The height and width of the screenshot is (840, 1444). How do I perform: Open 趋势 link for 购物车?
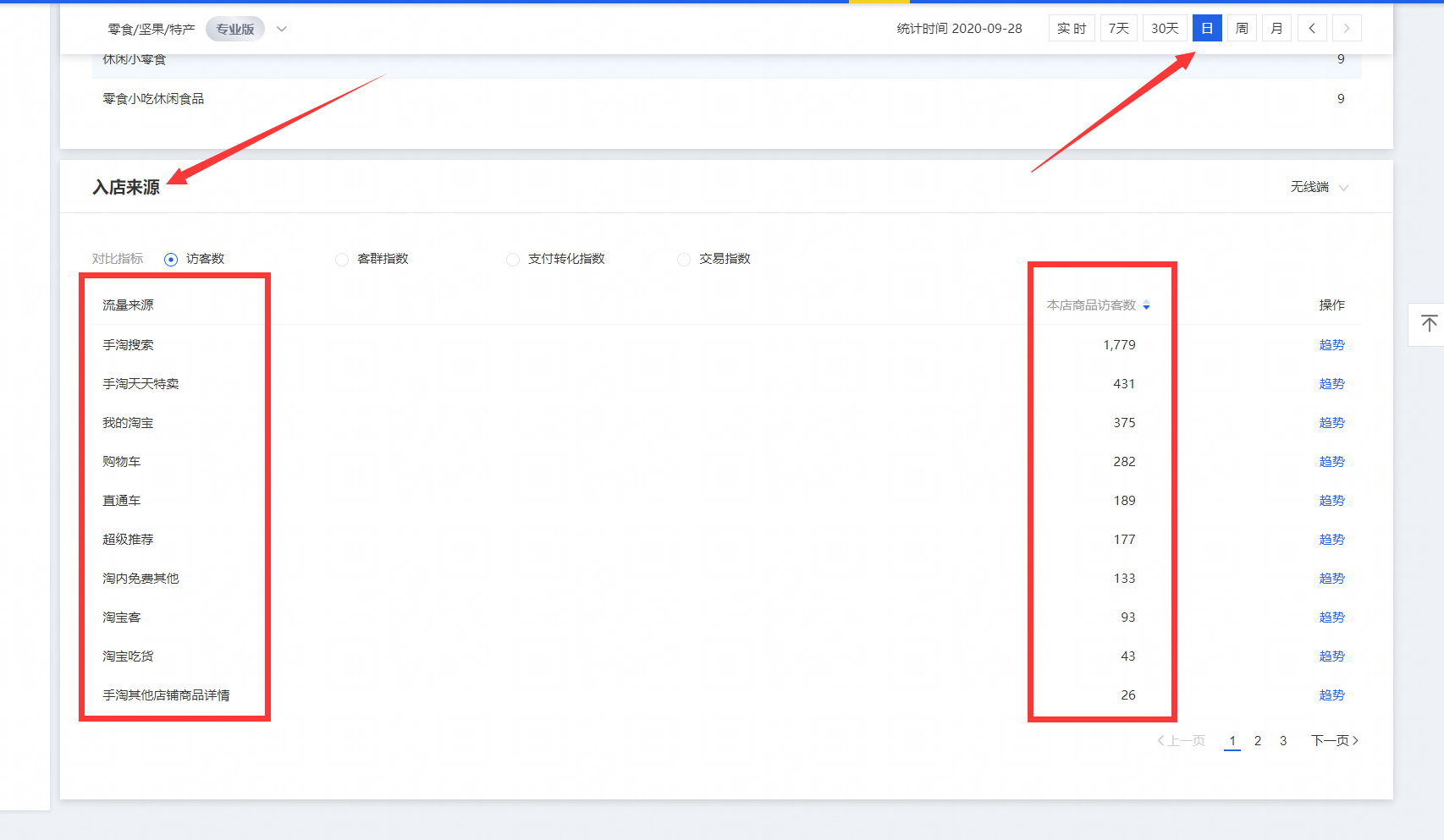pos(1331,462)
